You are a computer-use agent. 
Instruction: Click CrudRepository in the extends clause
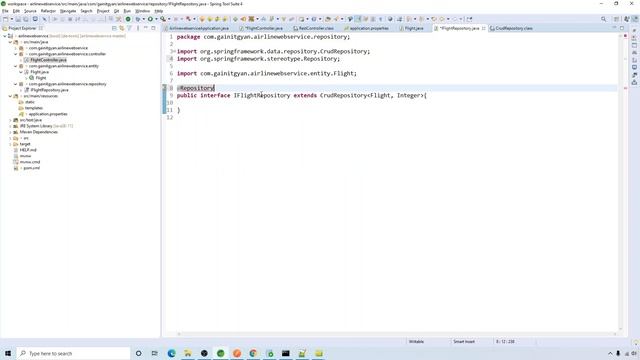coord(343,96)
